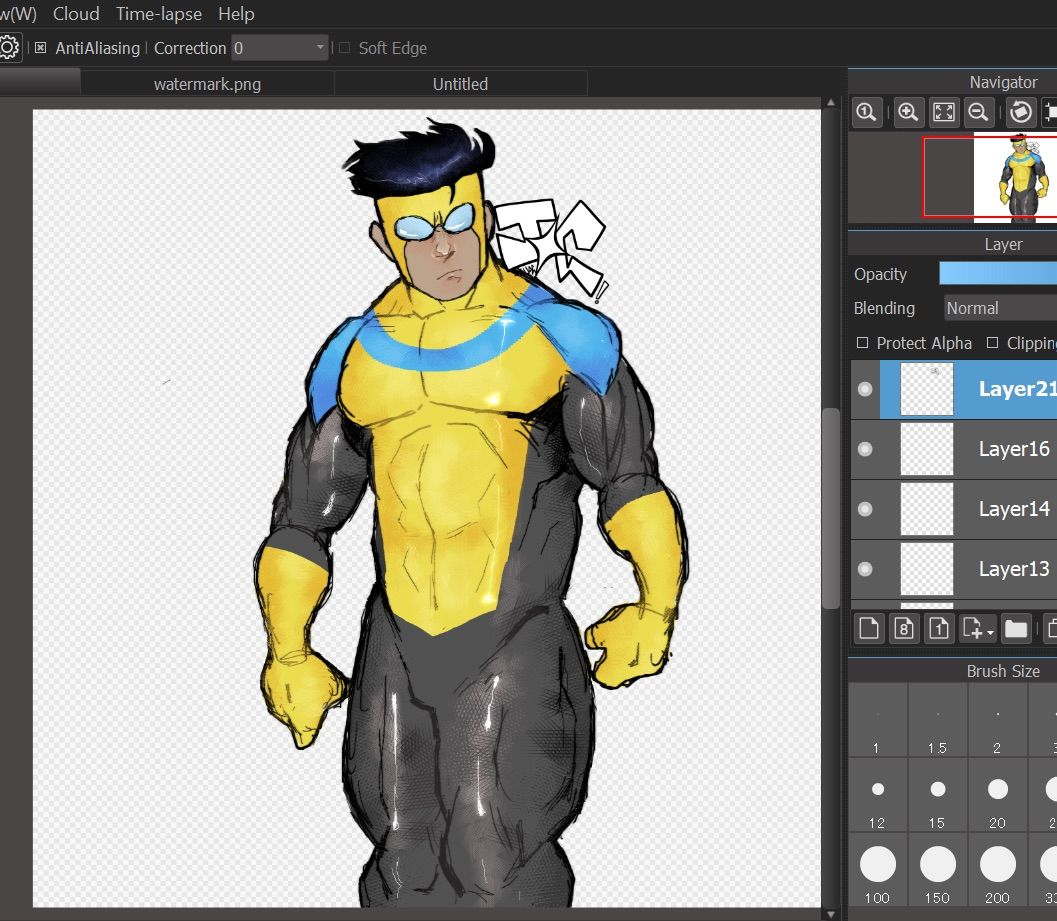
Task: Click the reset rotation icon in Navigator
Action: pos(1021,112)
